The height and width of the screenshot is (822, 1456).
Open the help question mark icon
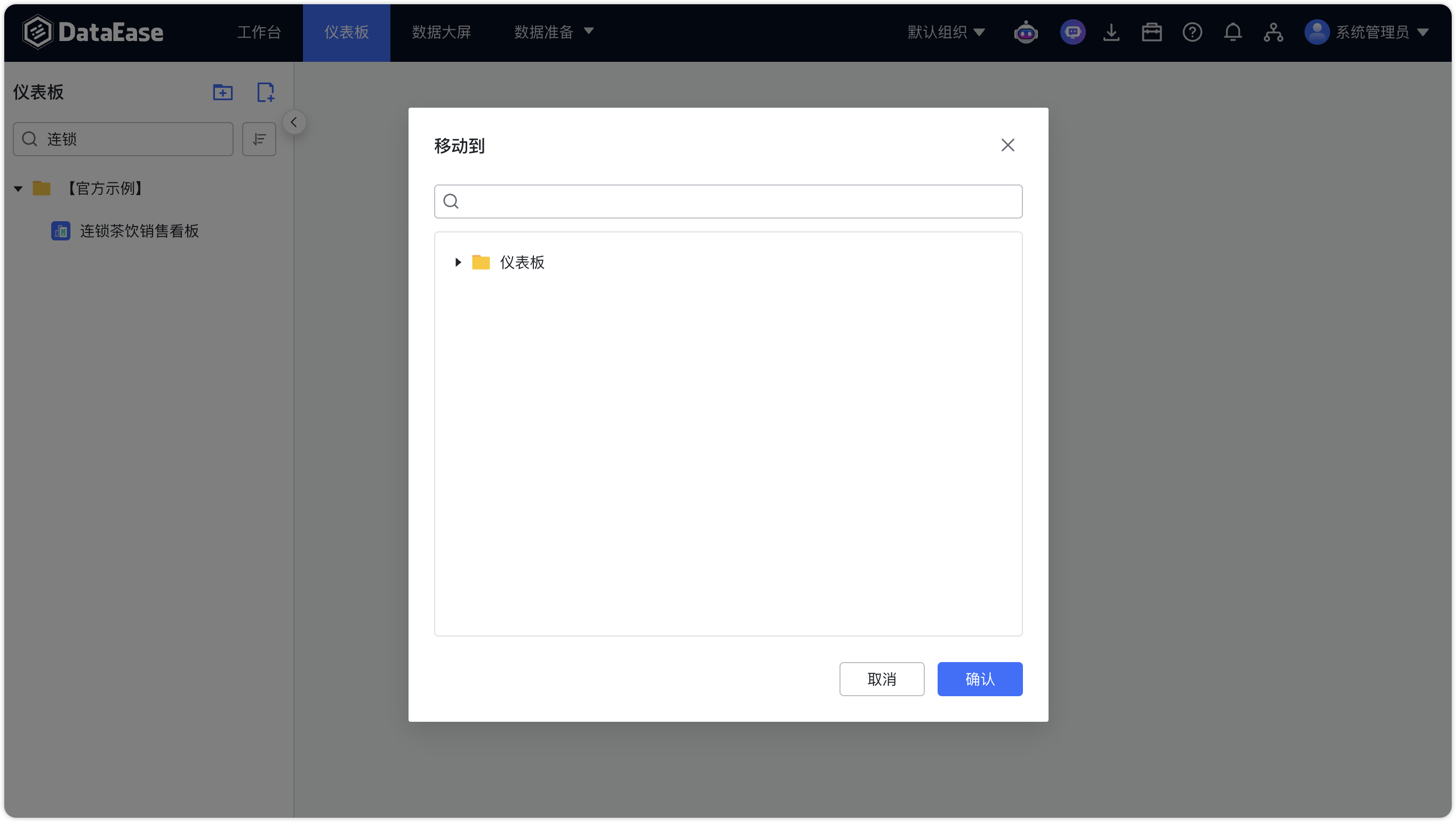tap(1192, 32)
